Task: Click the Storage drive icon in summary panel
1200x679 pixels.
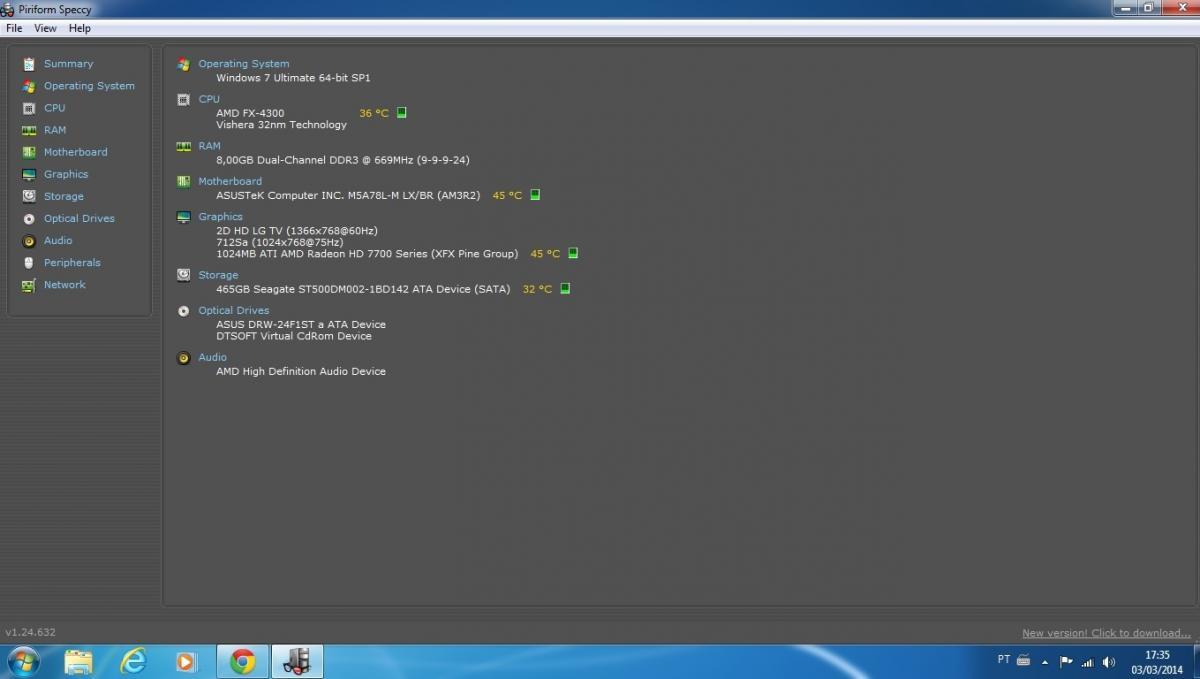Action: click(x=183, y=275)
